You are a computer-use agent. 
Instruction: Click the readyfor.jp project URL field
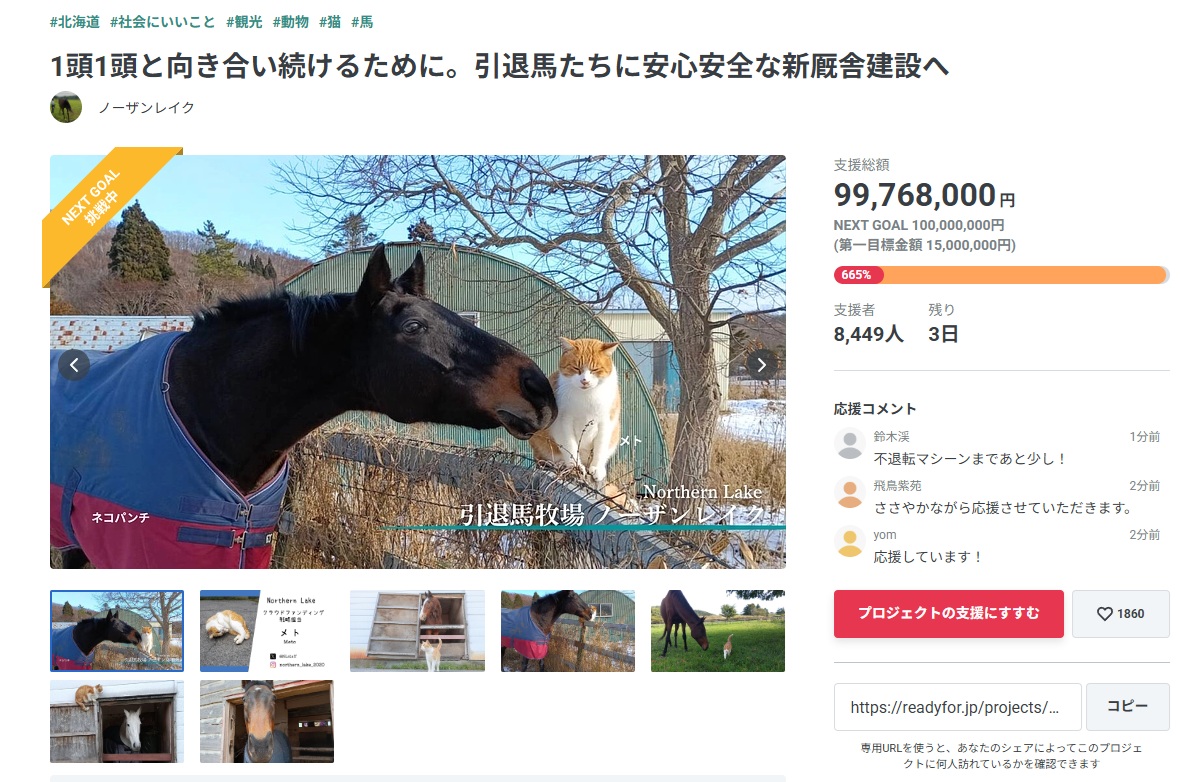(957, 707)
